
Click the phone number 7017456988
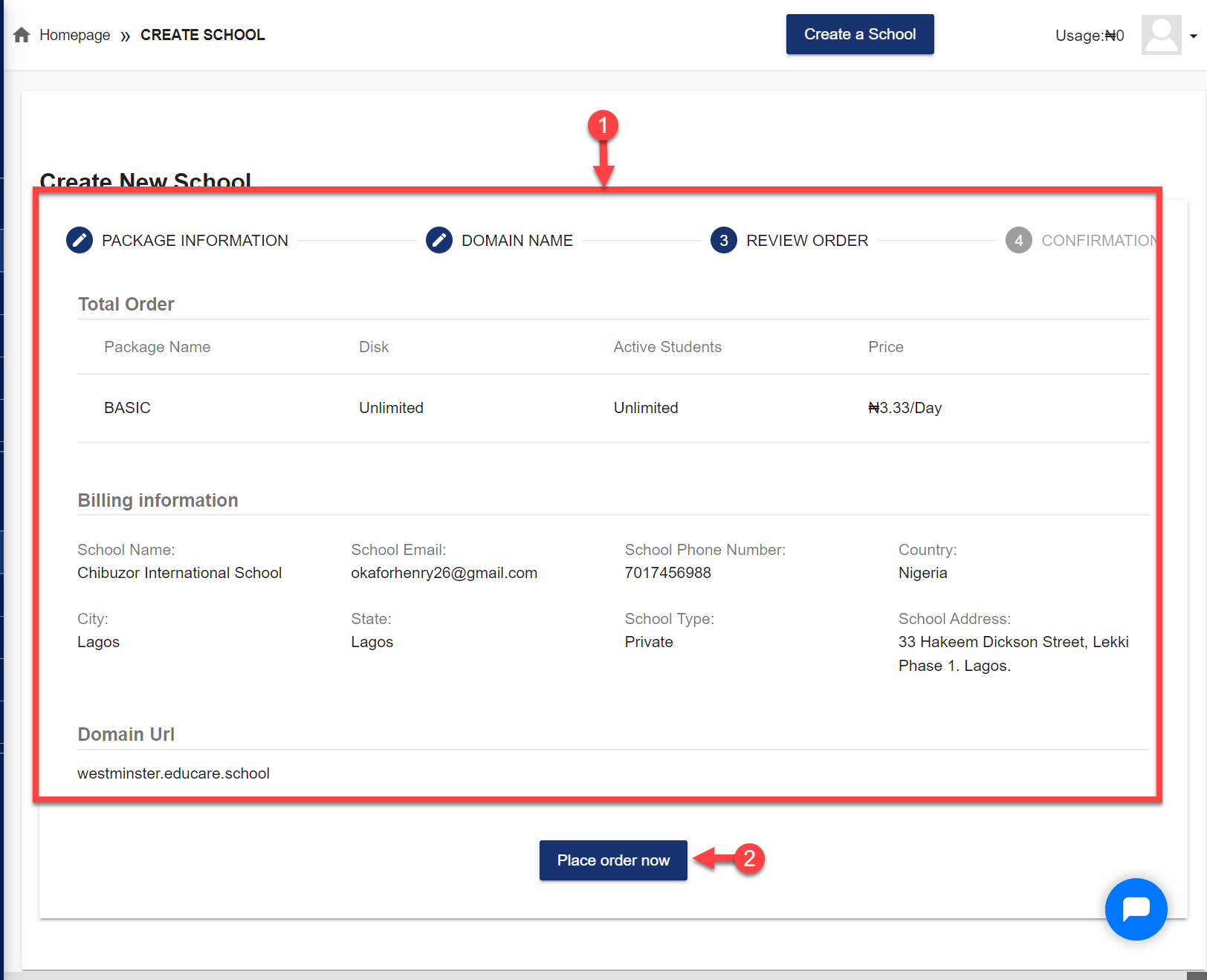(667, 573)
